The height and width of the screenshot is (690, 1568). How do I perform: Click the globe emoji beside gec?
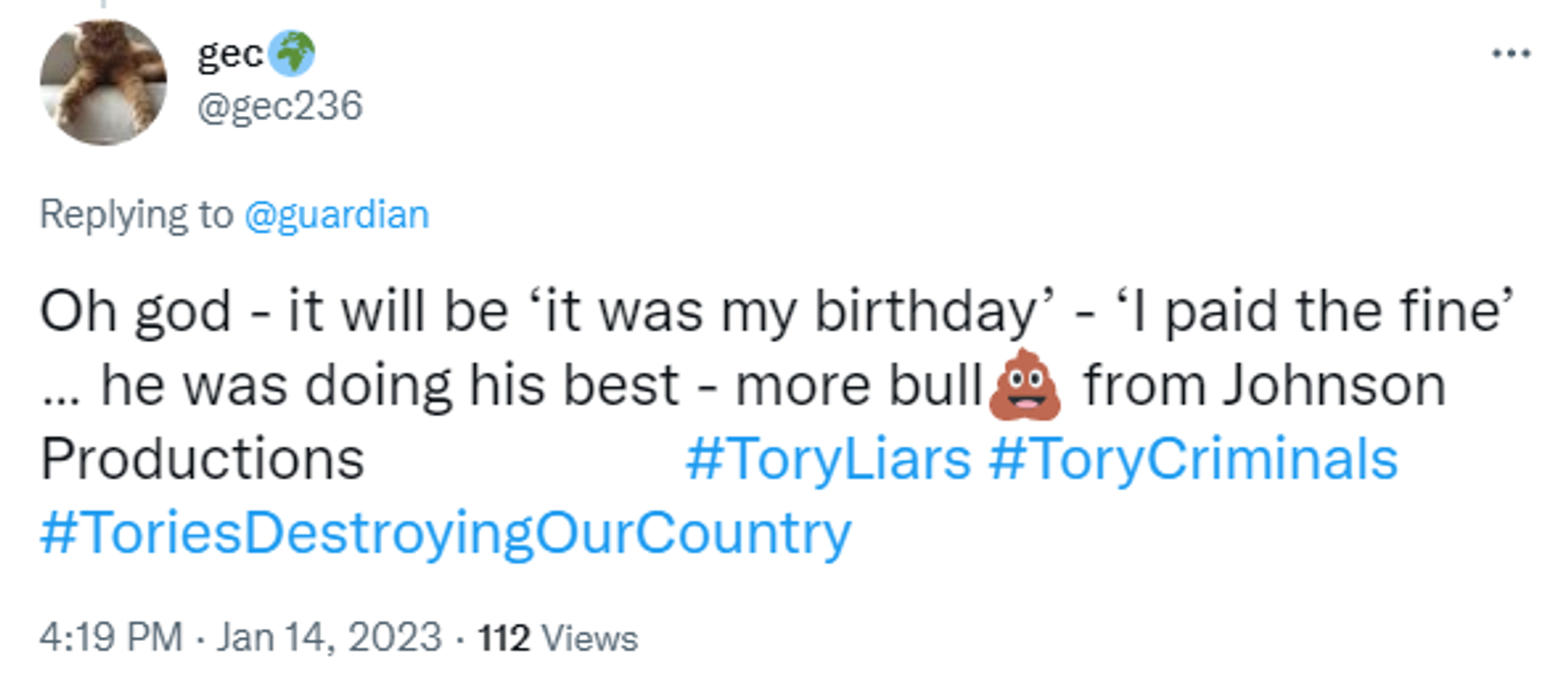click(x=292, y=54)
